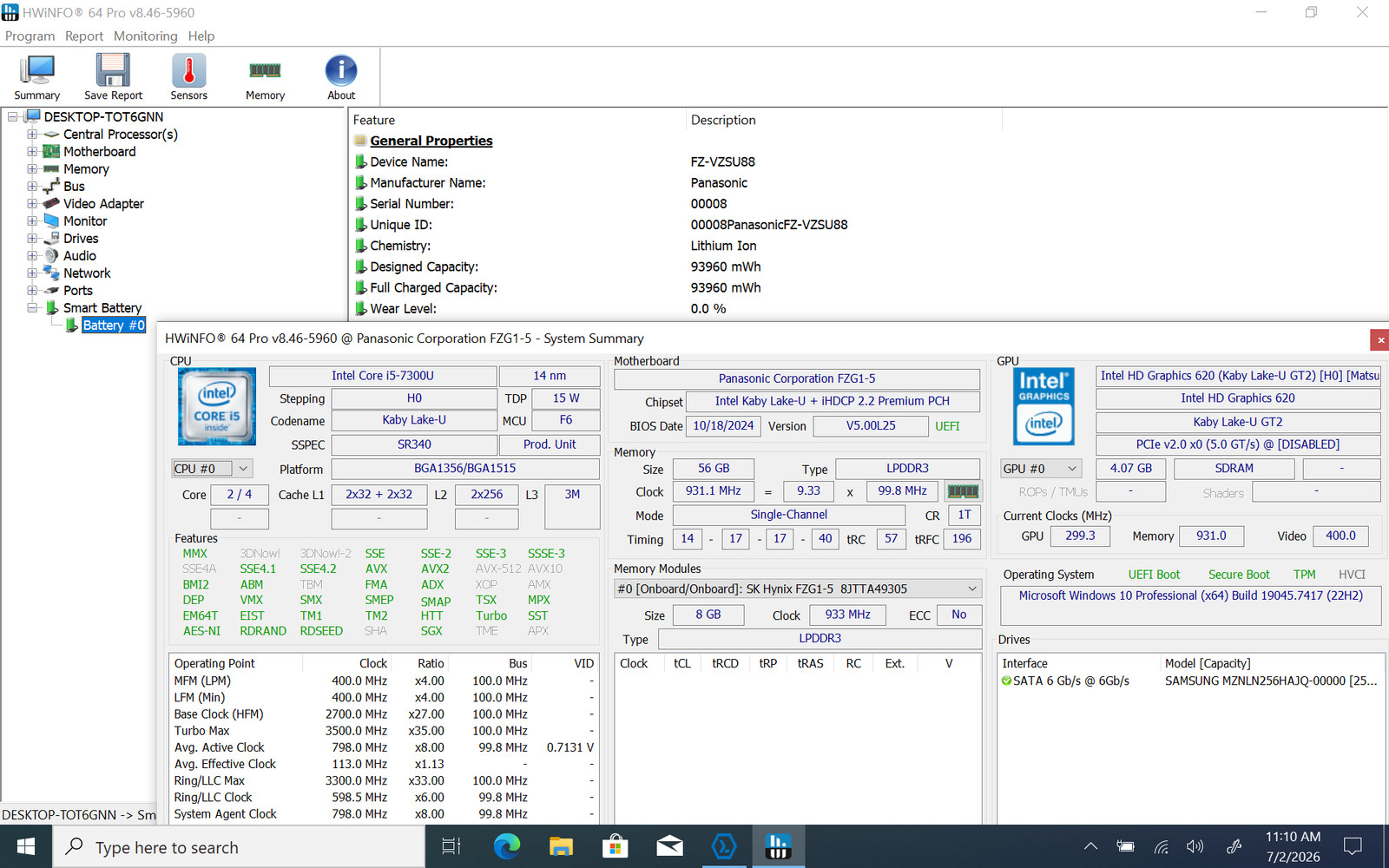Click the 56 GB memory size value
The image size is (1389, 868).
[x=714, y=469]
